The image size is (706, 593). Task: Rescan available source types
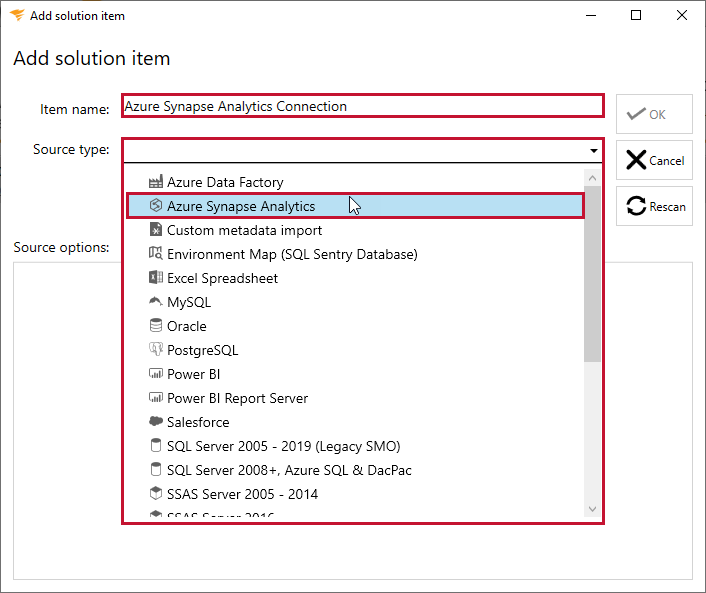(x=654, y=206)
